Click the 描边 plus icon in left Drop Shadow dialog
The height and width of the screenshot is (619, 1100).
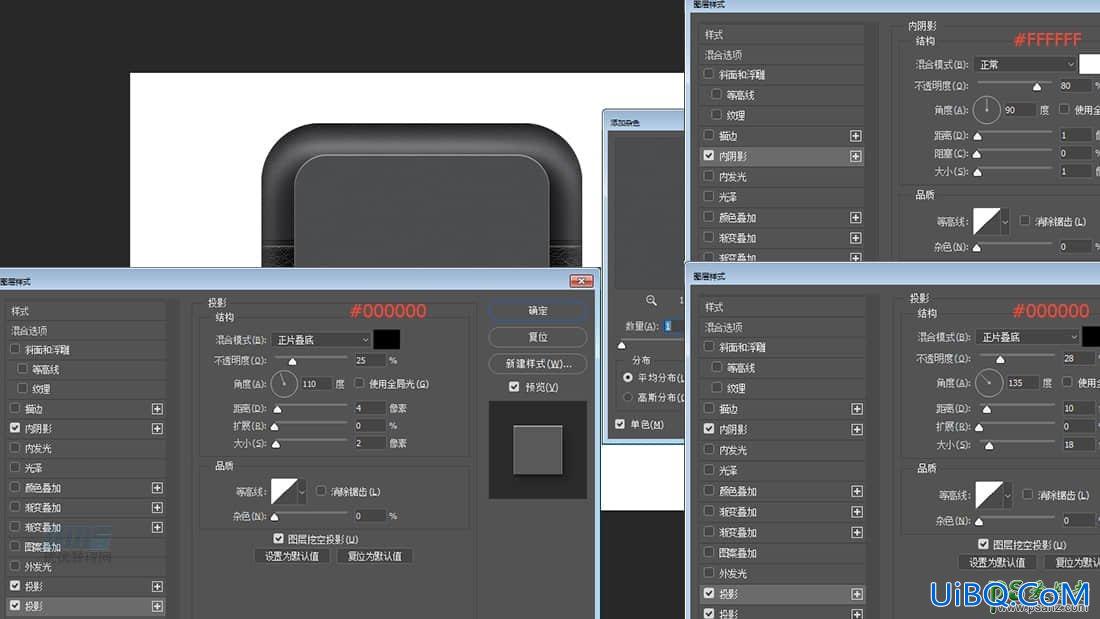pyautogui.click(x=157, y=408)
